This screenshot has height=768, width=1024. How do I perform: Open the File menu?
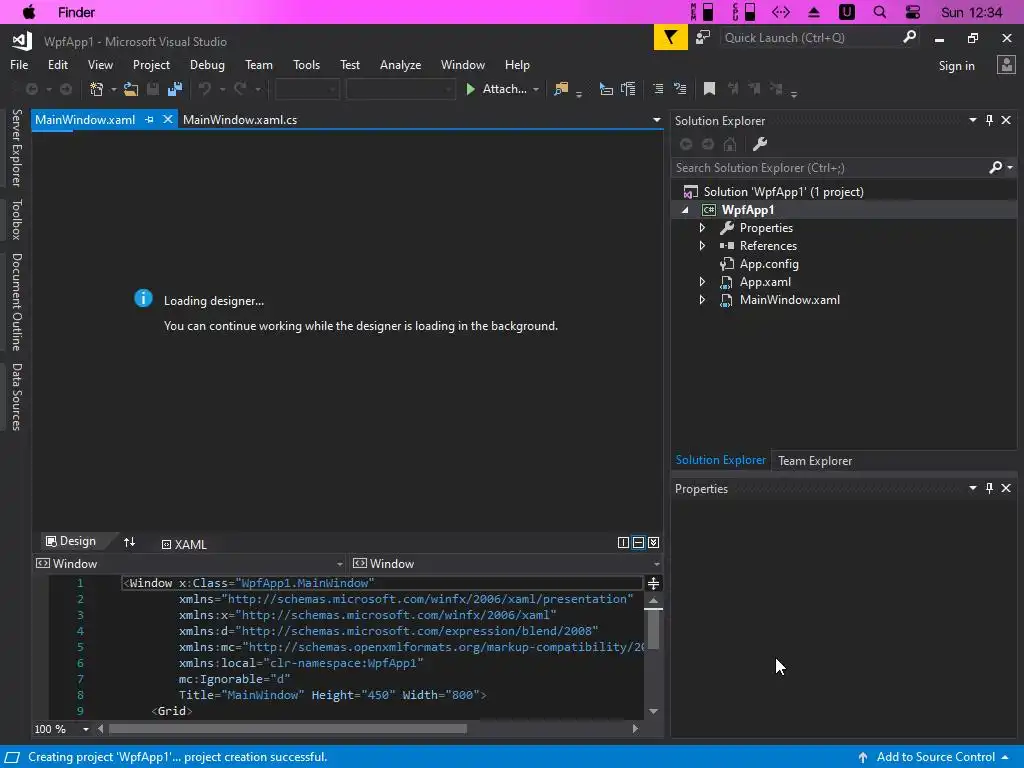[x=19, y=65]
